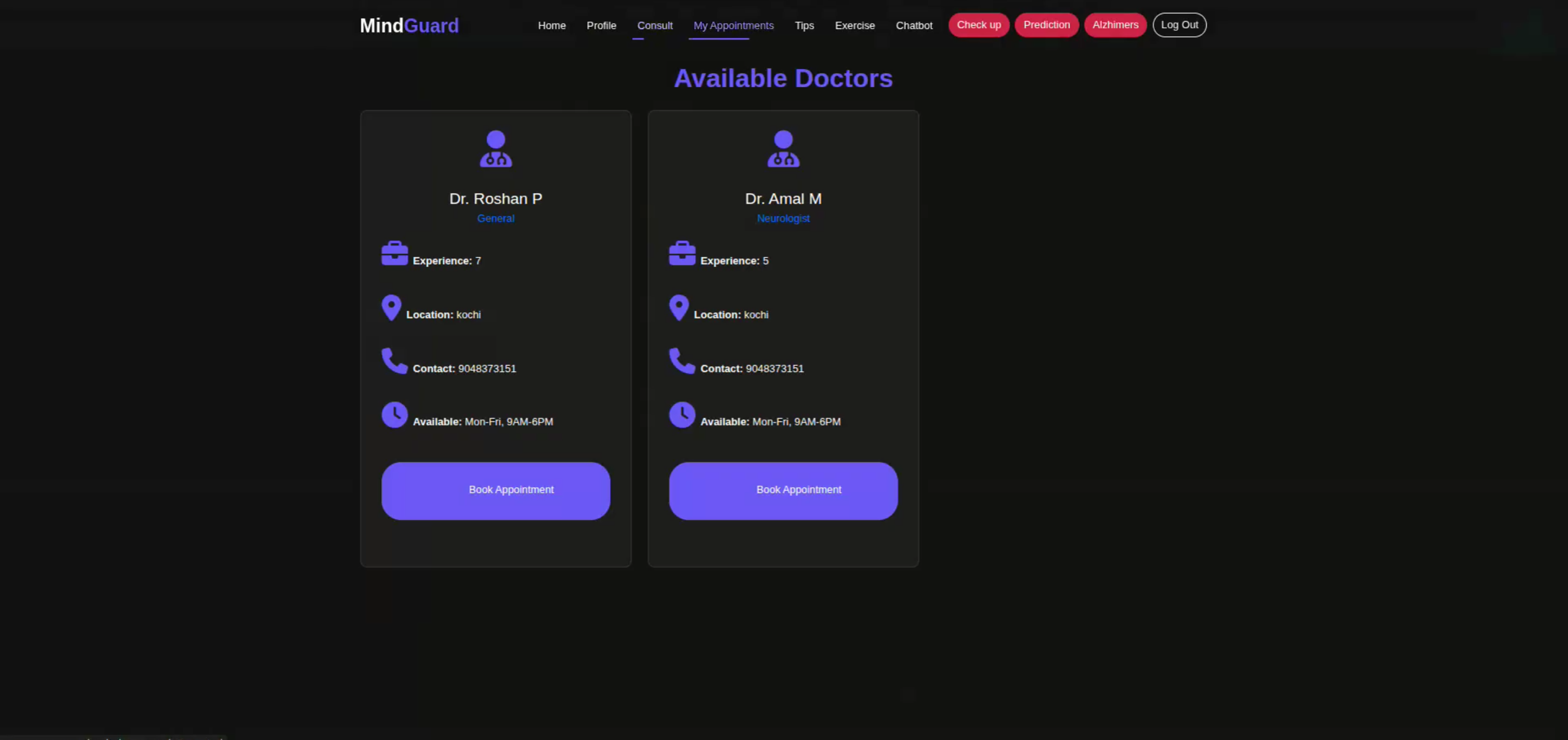Select the name Dr. Roshan P
The image size is (1568, 740).
pos(495,199)
